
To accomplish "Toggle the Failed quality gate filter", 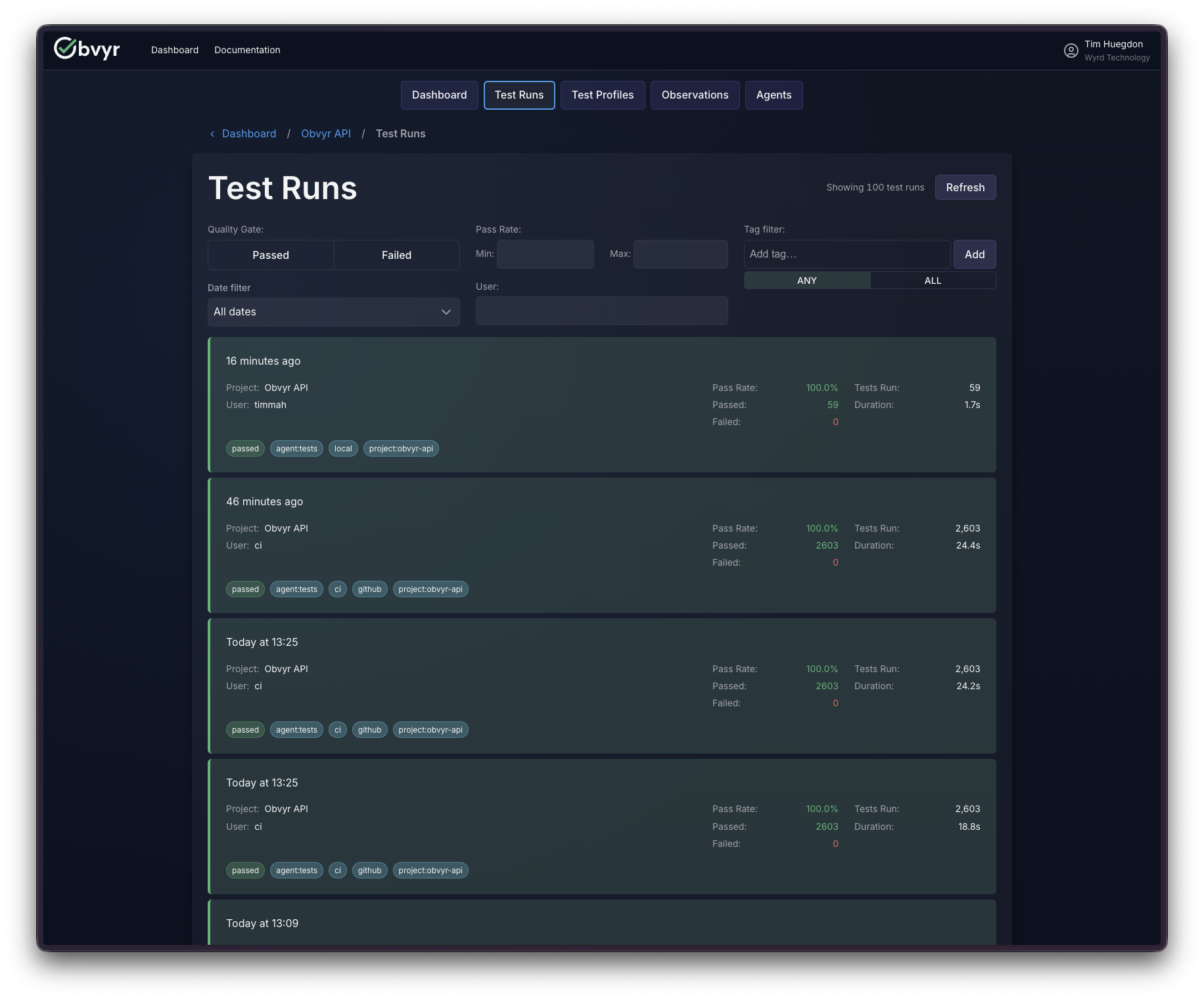I will [396, 255].
